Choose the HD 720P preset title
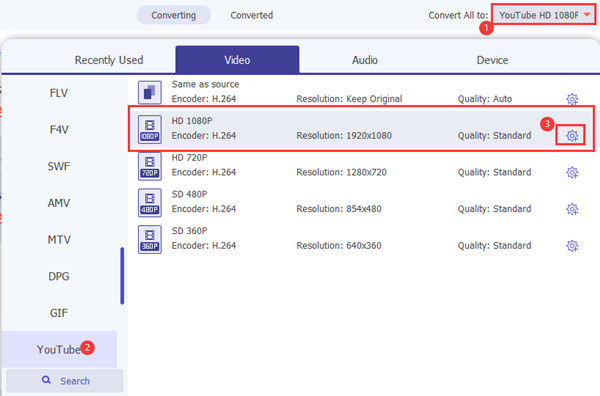The height and width of the screenshot is (396, 600). point(189,158)
